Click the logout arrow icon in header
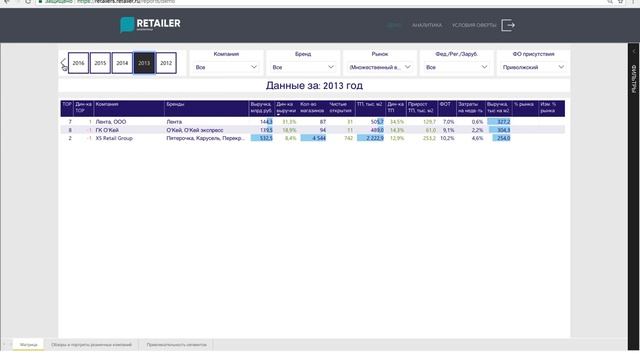Viewport: 640px width, 360px height. (508, 25)
